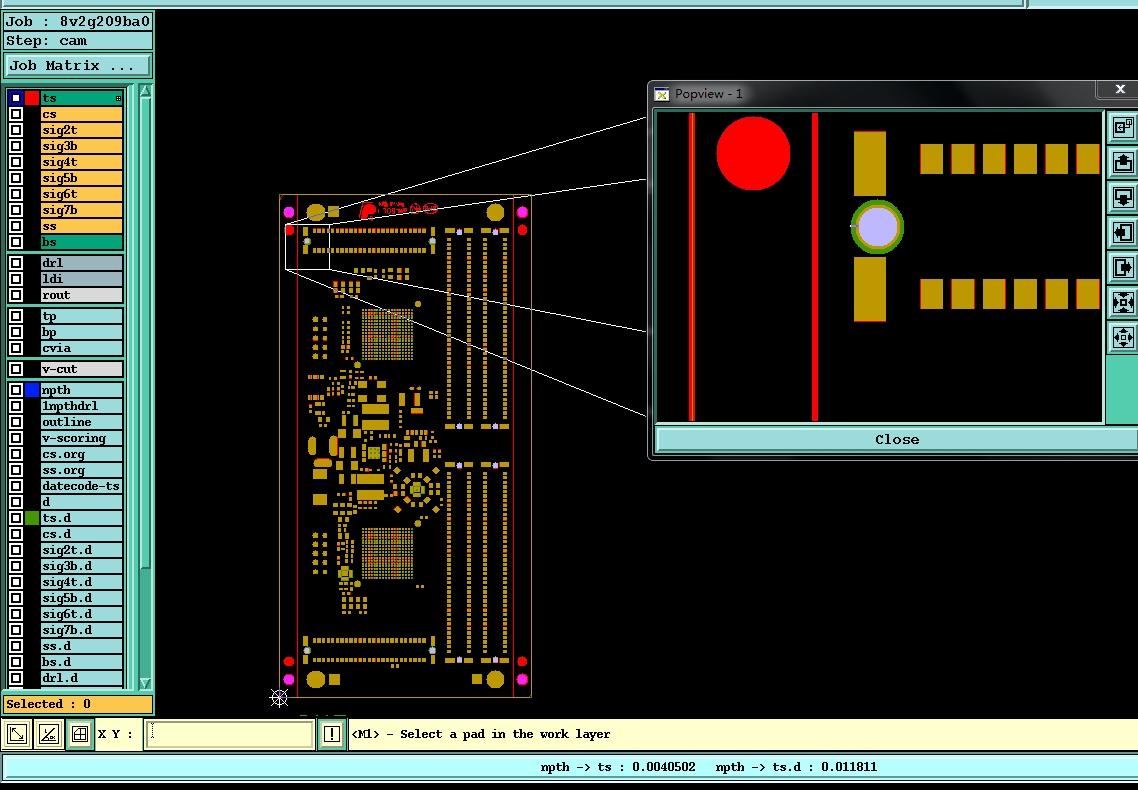Select the v-scoring layer name
Image resolution: width=1138 pixels, height=790 pixels.
click(81, 437)
